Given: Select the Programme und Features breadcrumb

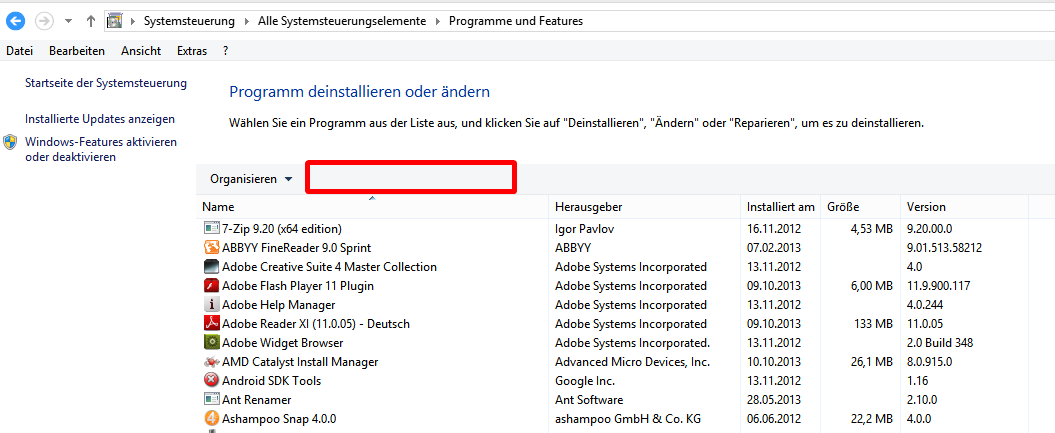Looking at the screenshot, I should (x=515, y=21).
